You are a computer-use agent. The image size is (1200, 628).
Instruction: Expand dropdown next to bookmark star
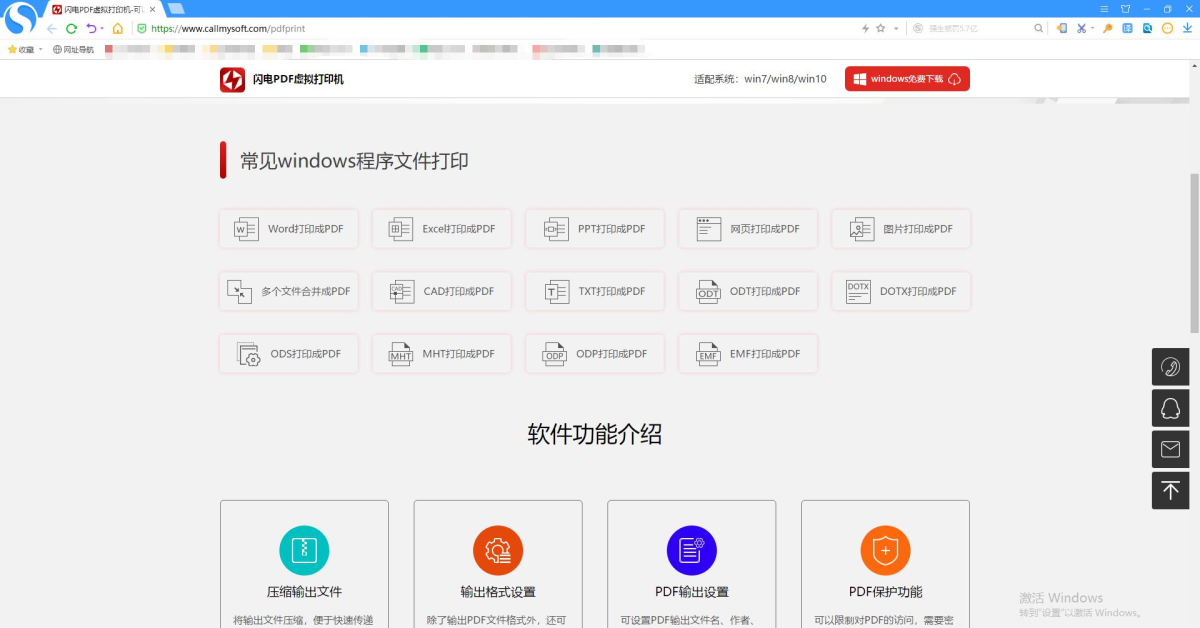coord(896,29)
